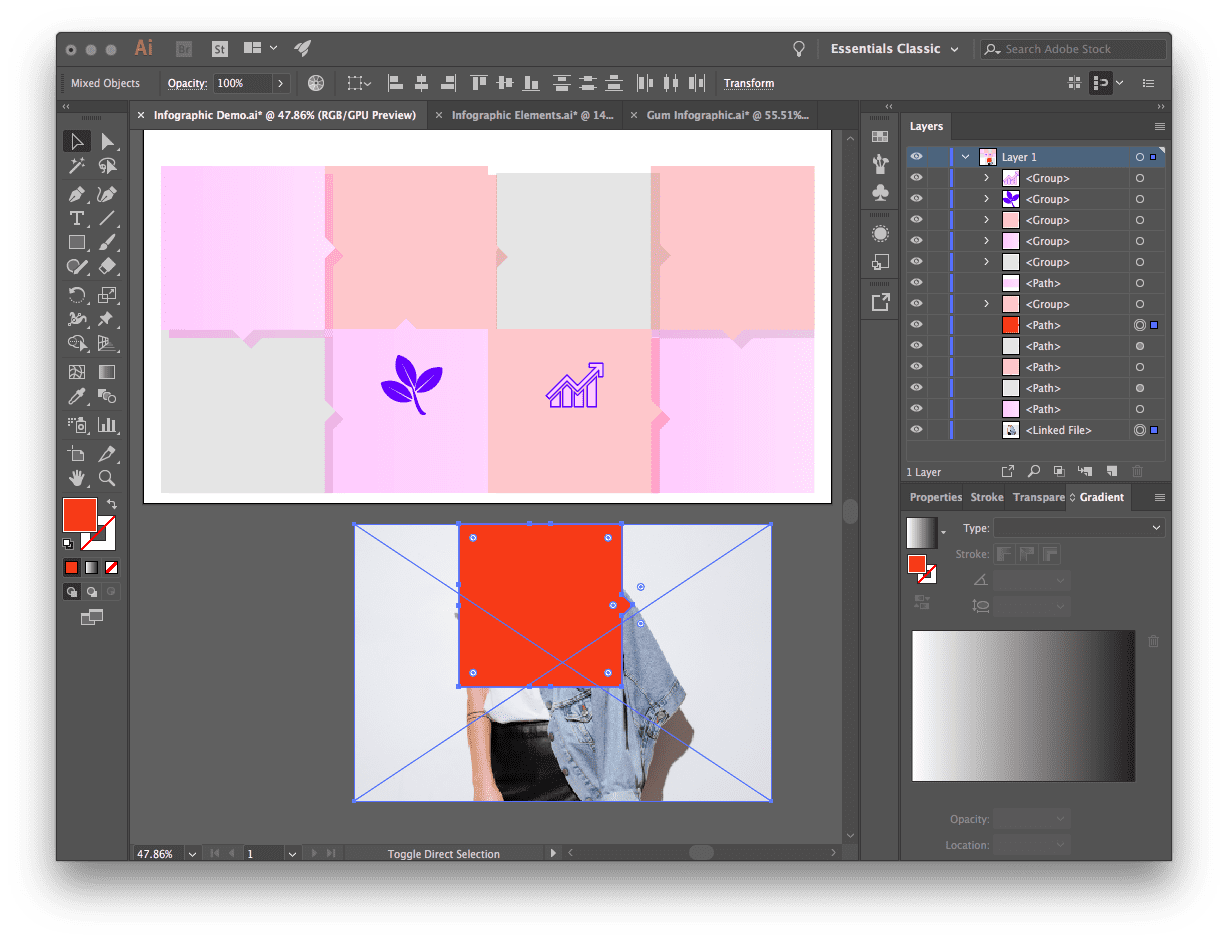1228x941 pixels.
Task: Click the red Fill color swatch
Action: pos(80,515)
